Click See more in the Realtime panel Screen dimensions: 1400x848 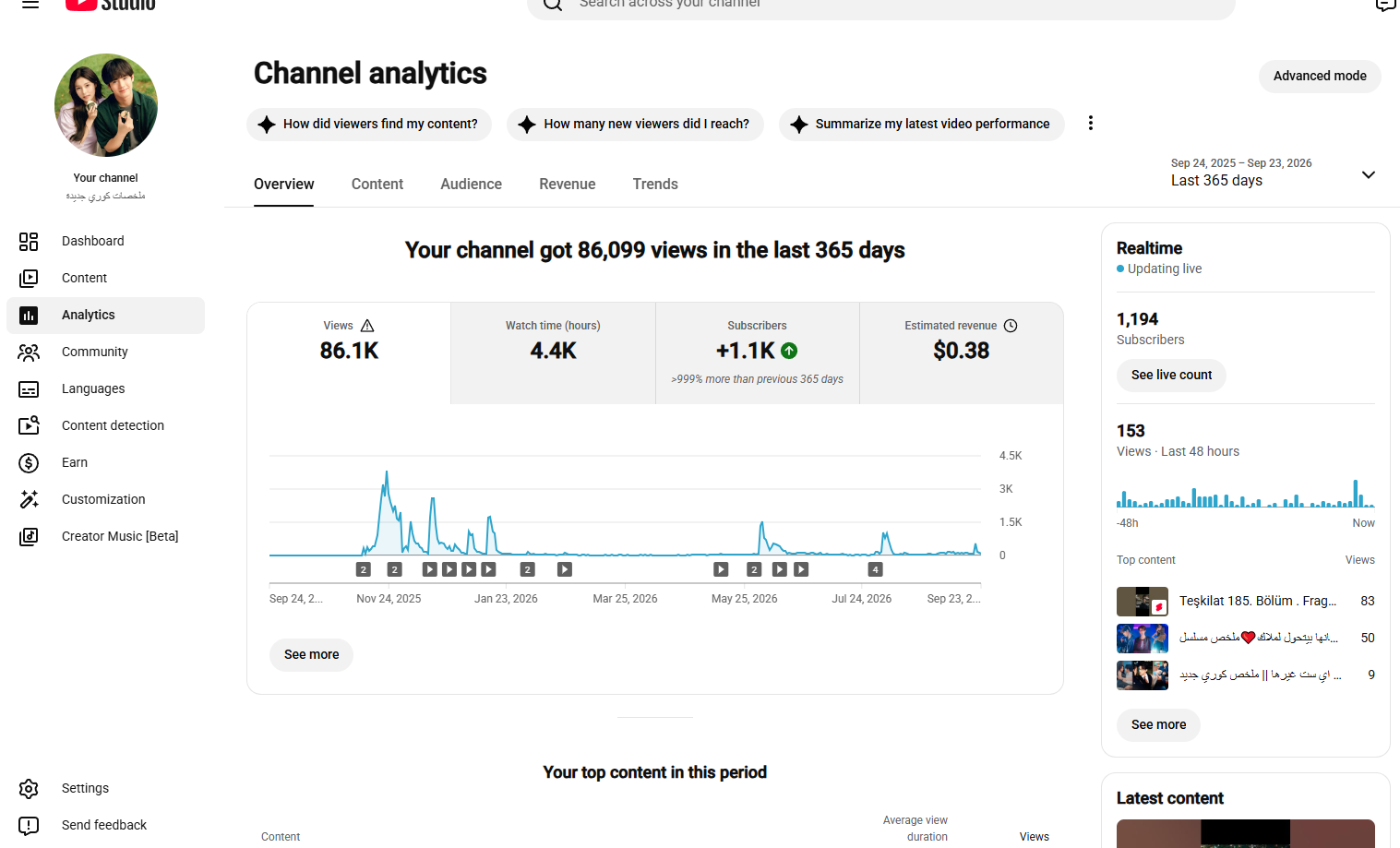pos(1158,724)
